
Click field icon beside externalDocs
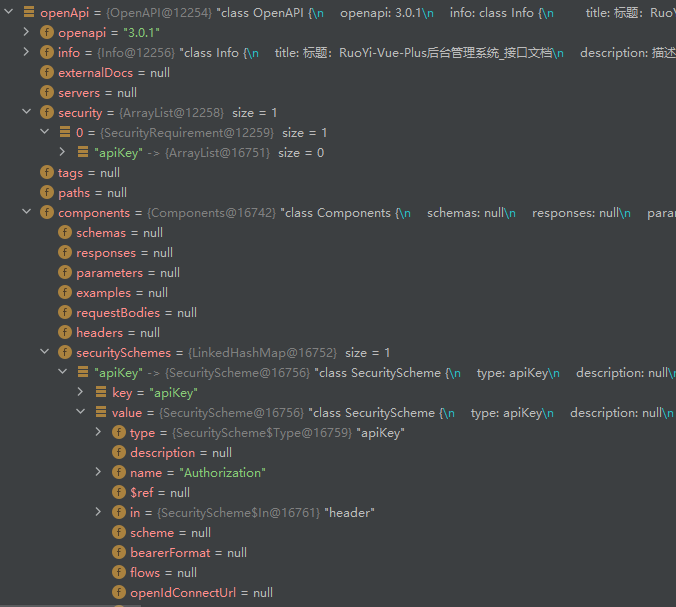[x=47, y=72]
